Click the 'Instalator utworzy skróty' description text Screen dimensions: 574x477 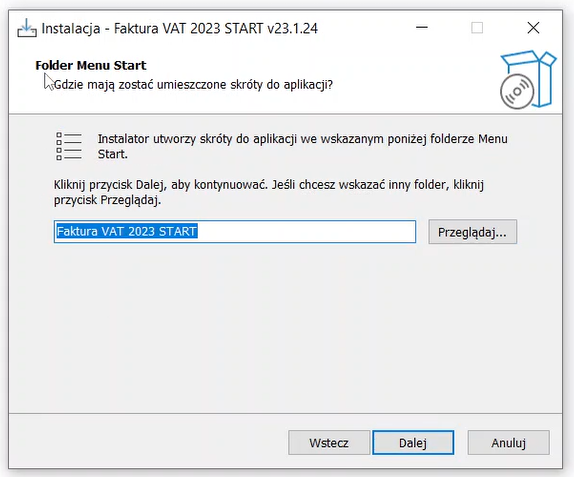(x=302, y=146)
